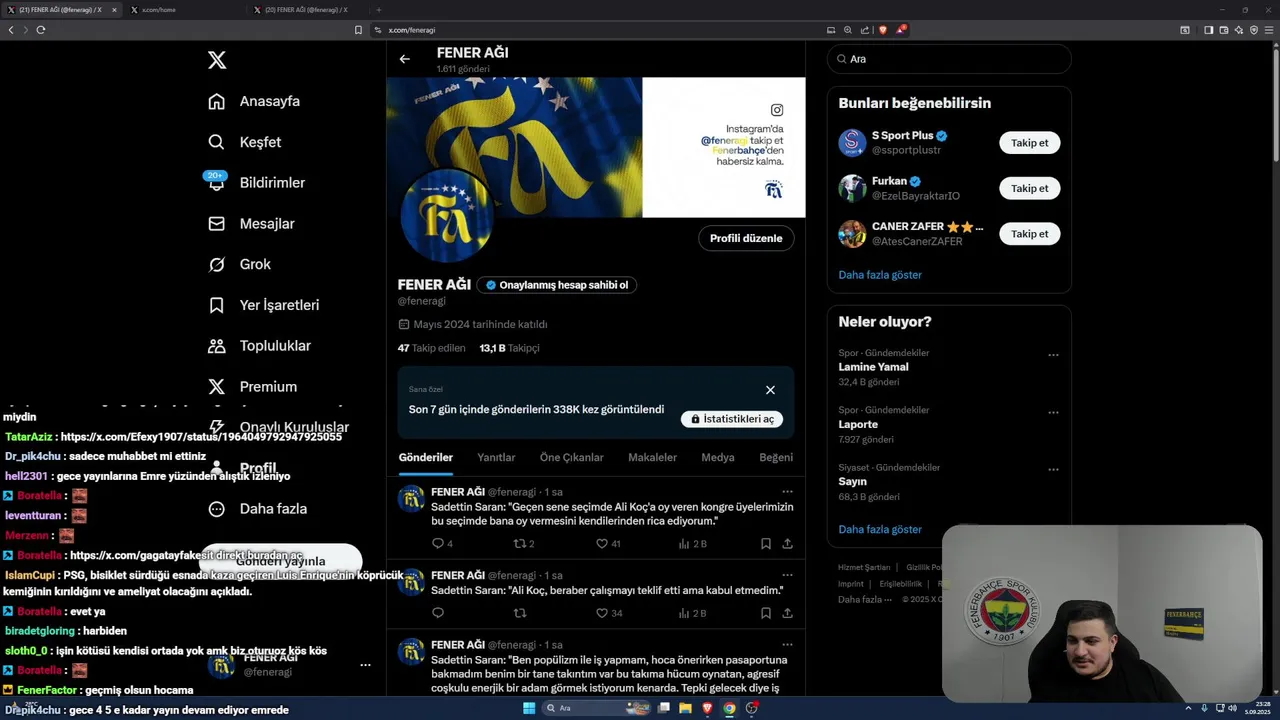Open Yer İşaretleri bookmarks
The width and height of the screenshot is (1280, 720).
coord(263,305)
